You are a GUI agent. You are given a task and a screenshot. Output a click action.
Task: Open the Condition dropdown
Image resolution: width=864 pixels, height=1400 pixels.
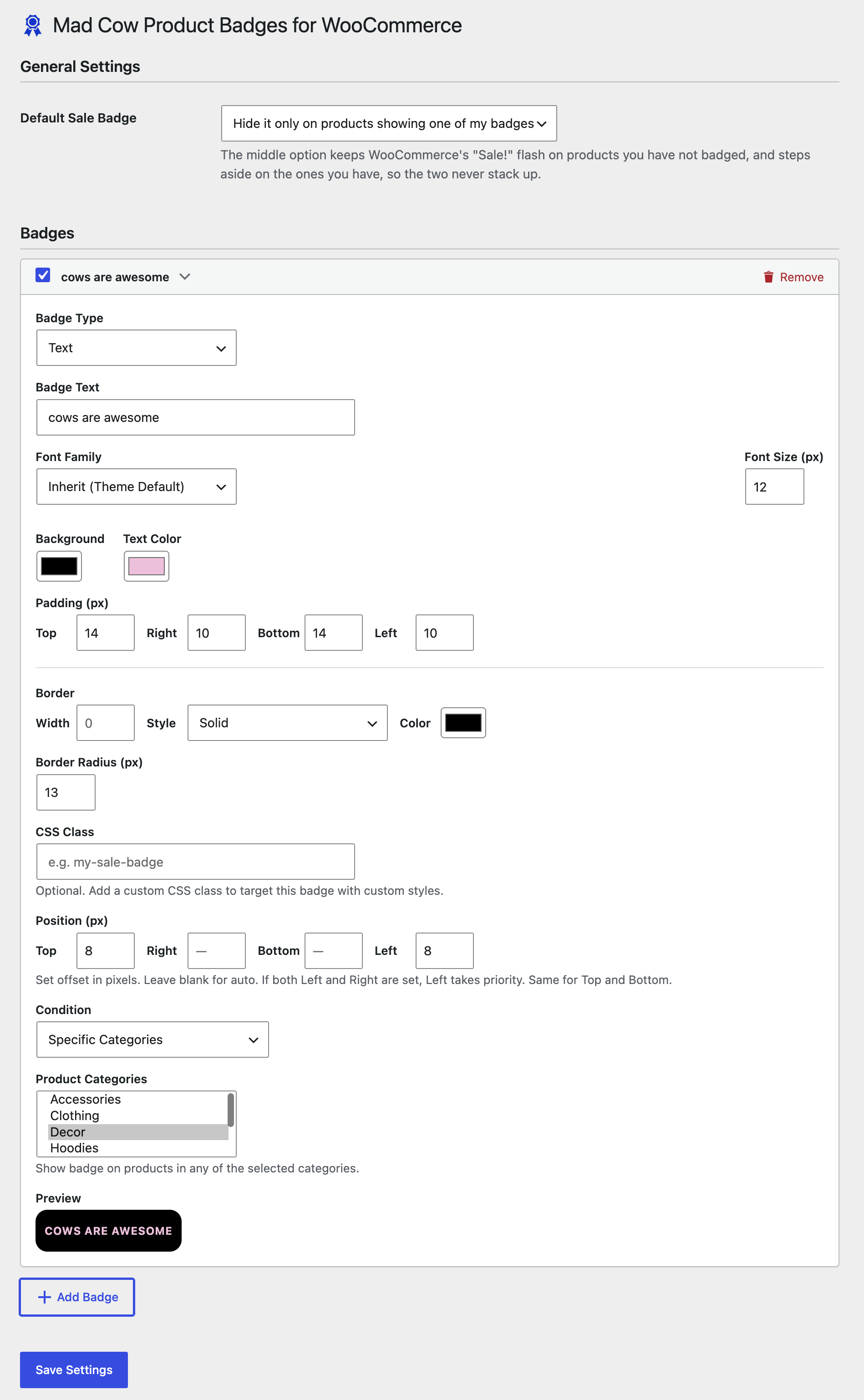point(152,1040)
